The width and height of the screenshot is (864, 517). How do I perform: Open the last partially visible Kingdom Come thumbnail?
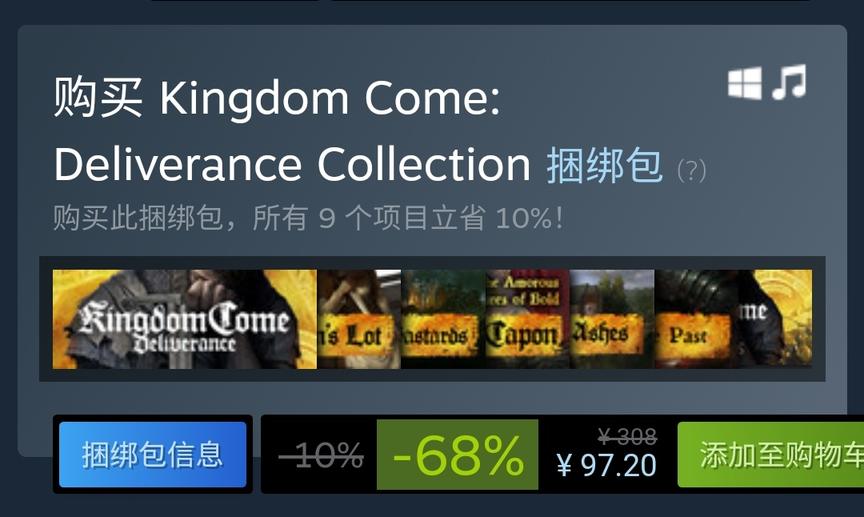coord(775,319)
